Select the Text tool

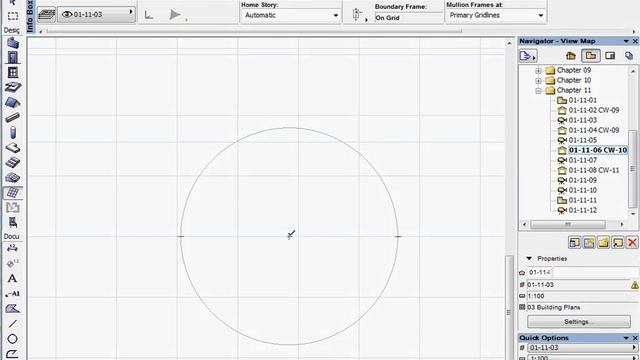[13, 278]
